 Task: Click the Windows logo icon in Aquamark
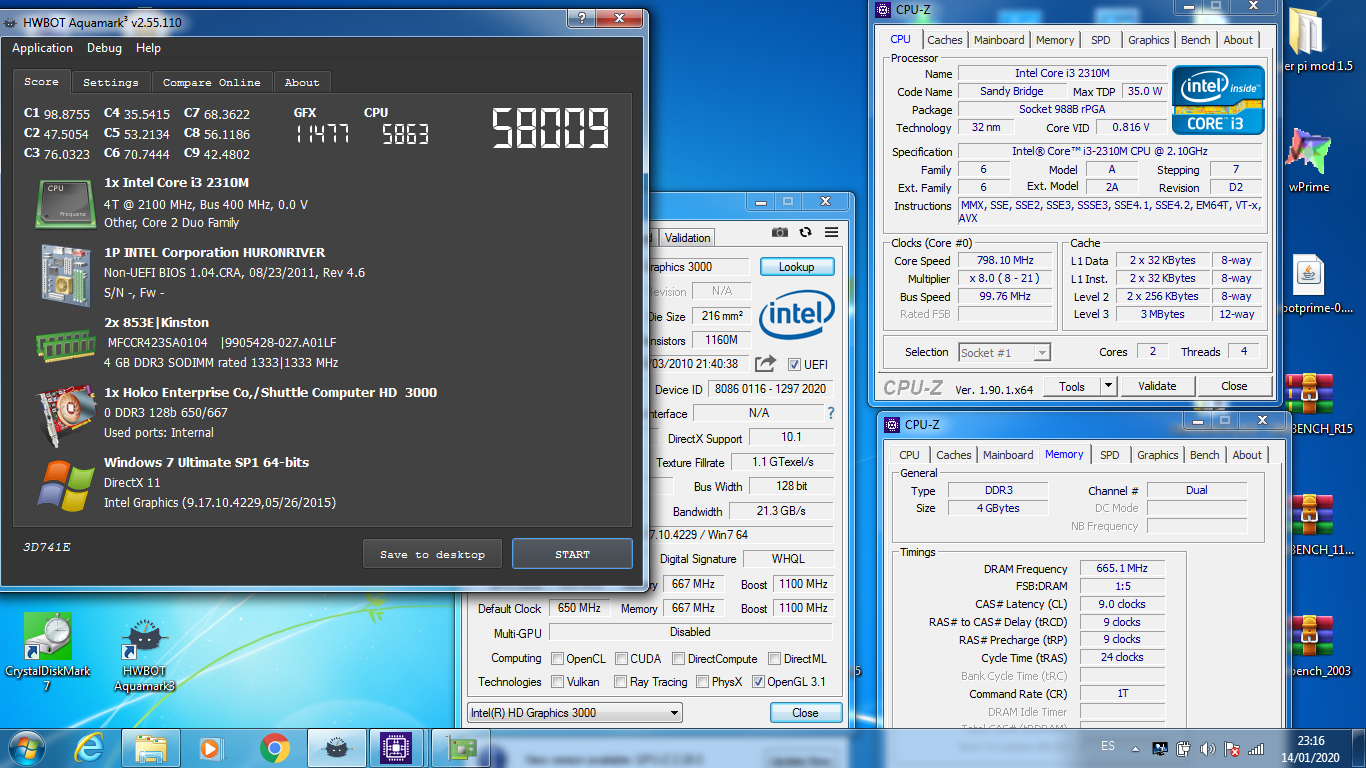(66, 485)
